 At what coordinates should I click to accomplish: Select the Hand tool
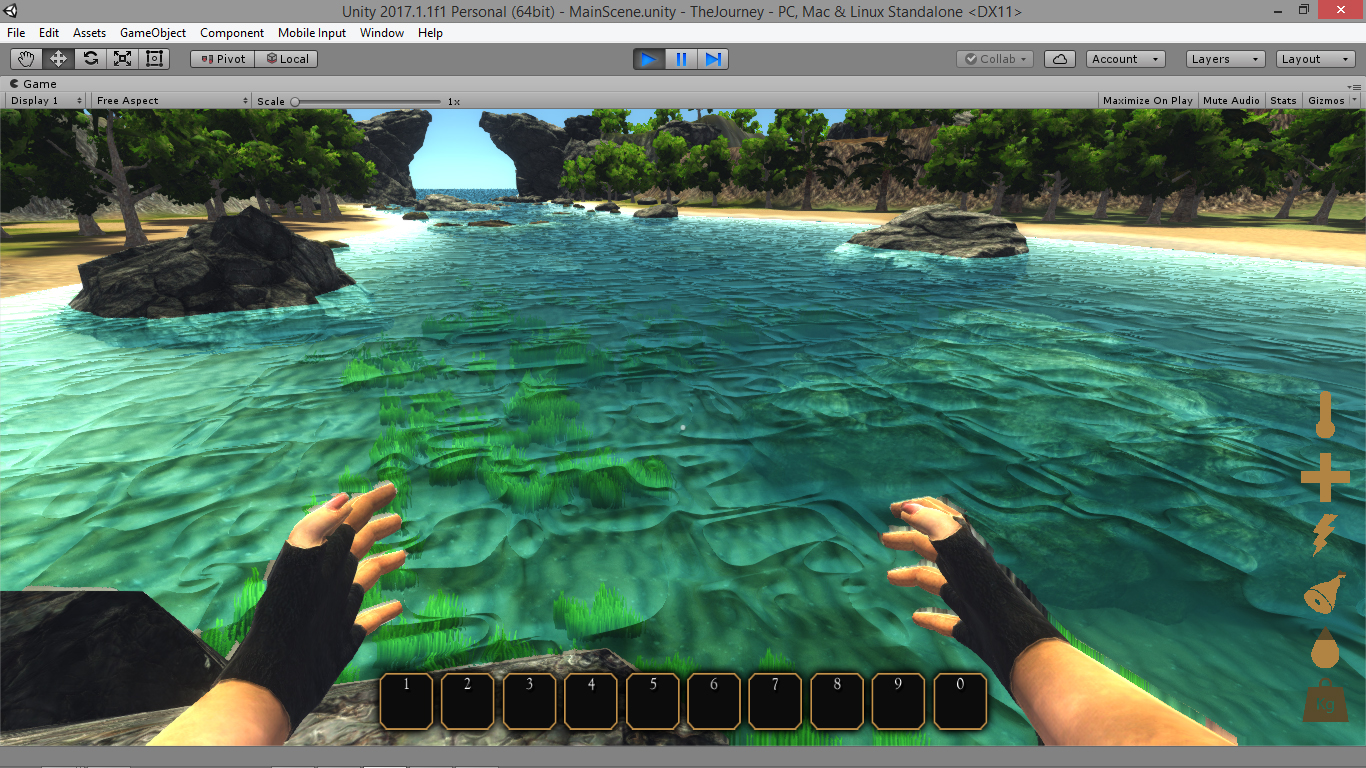[x=26, y=59]
